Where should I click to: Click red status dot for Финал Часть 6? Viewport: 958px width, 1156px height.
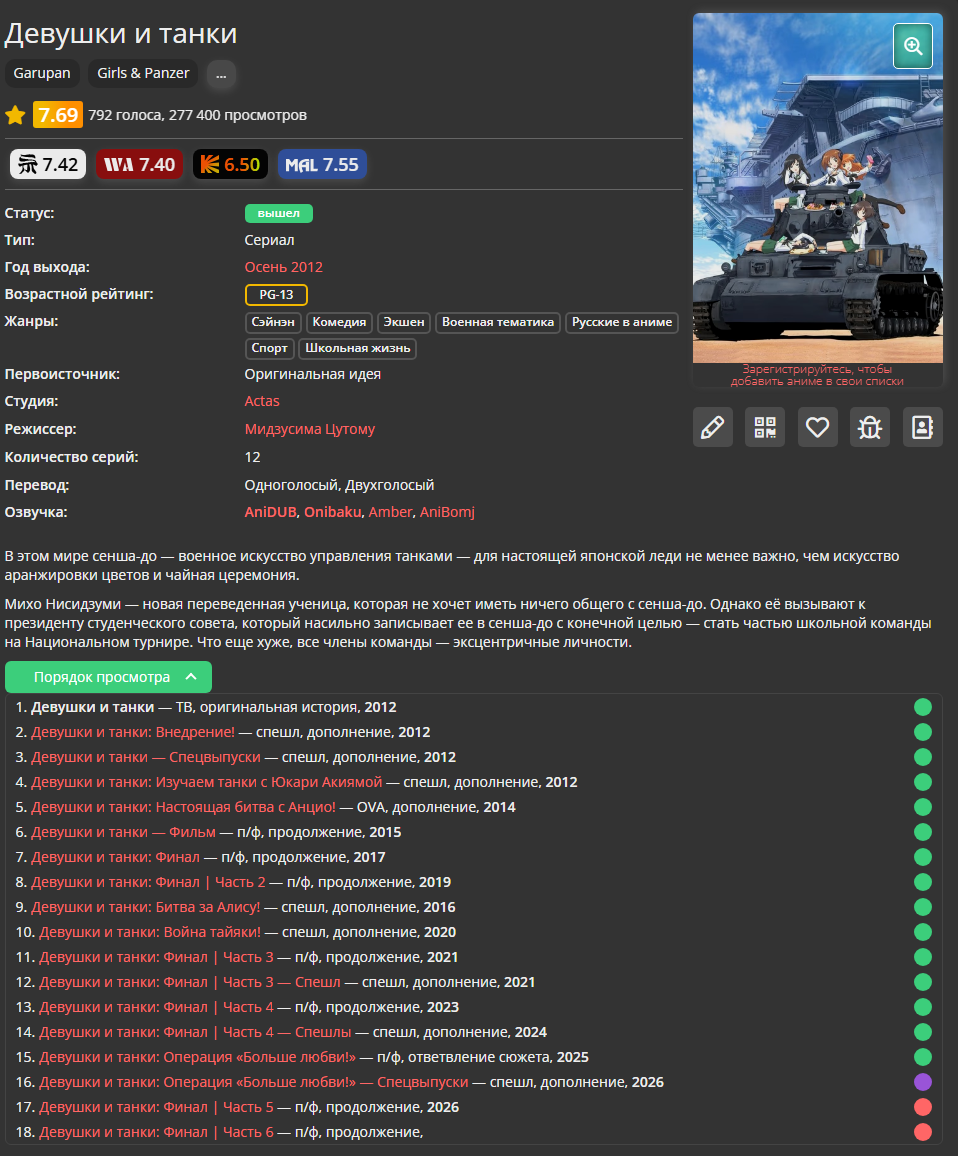point(923,1132)
